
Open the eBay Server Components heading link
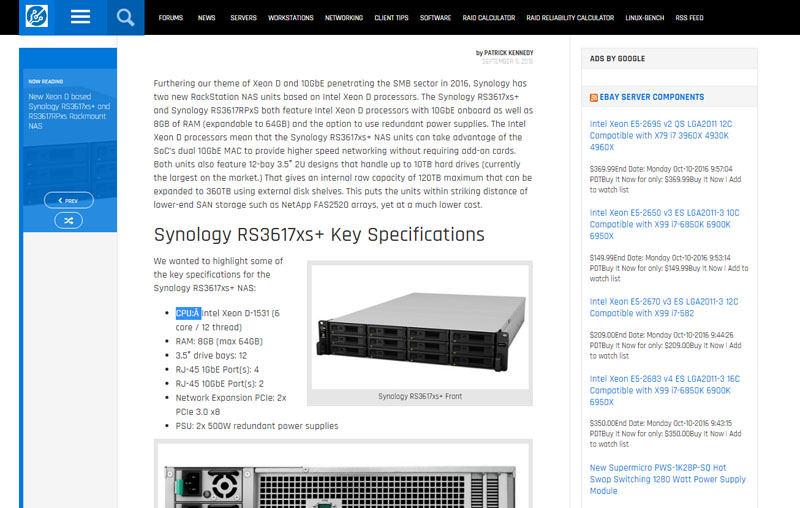coord(652,97)
